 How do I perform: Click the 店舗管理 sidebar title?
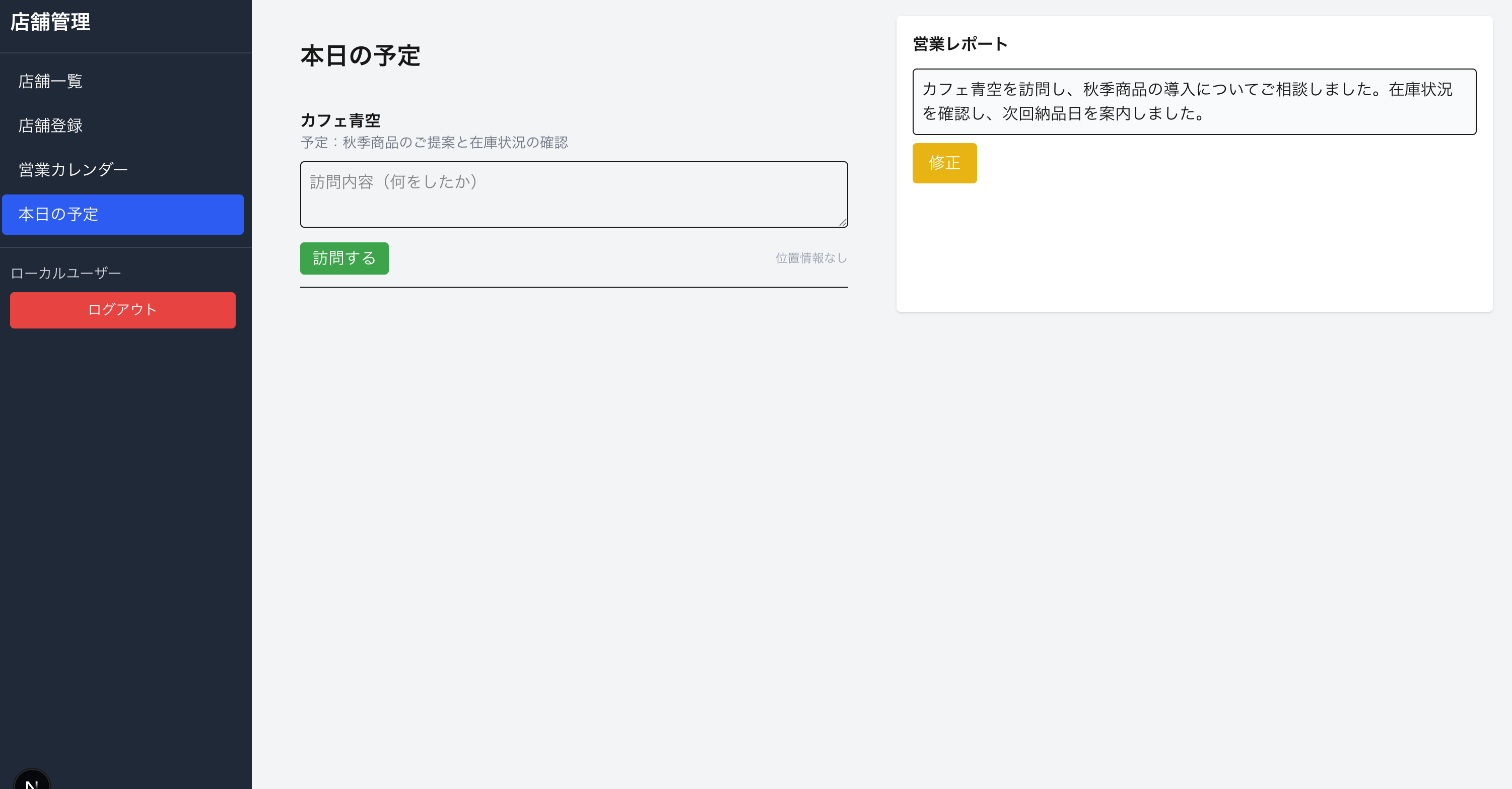(x=50, y=22)
